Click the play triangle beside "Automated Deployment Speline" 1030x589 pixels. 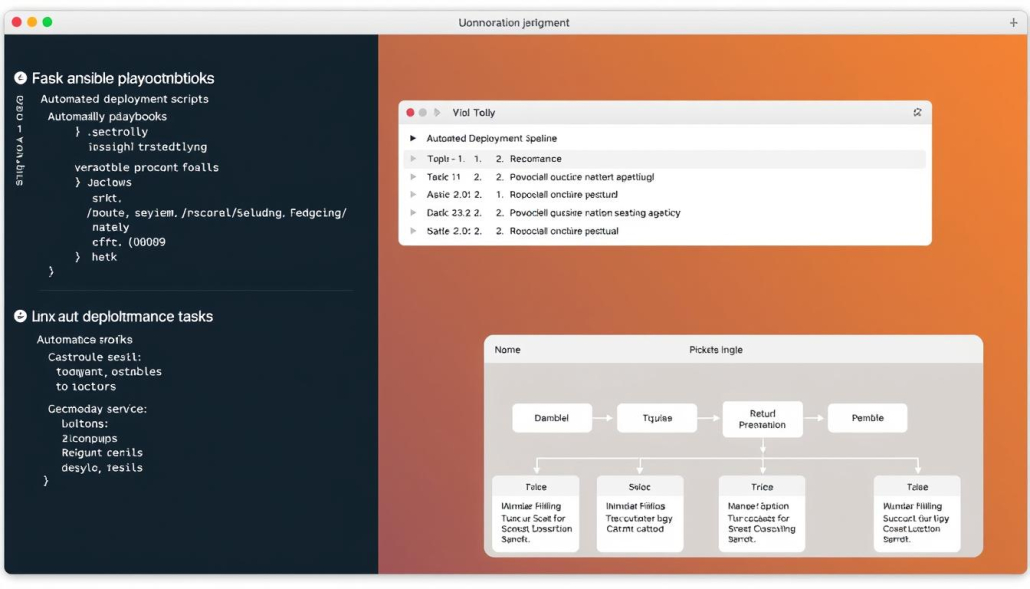413,138
